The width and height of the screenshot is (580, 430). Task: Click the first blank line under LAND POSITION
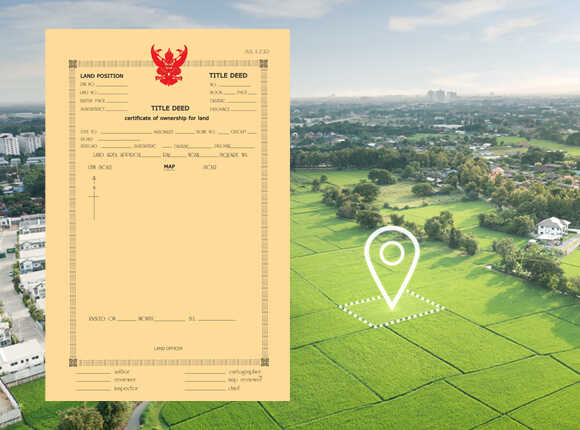tap(111, 86)
